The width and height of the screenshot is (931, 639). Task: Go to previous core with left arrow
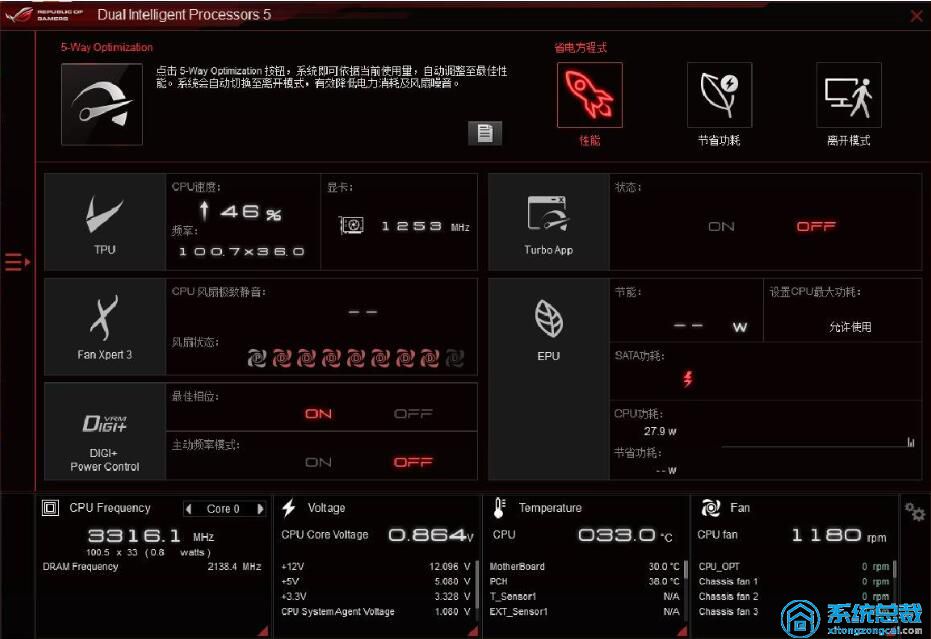point(189,509)
